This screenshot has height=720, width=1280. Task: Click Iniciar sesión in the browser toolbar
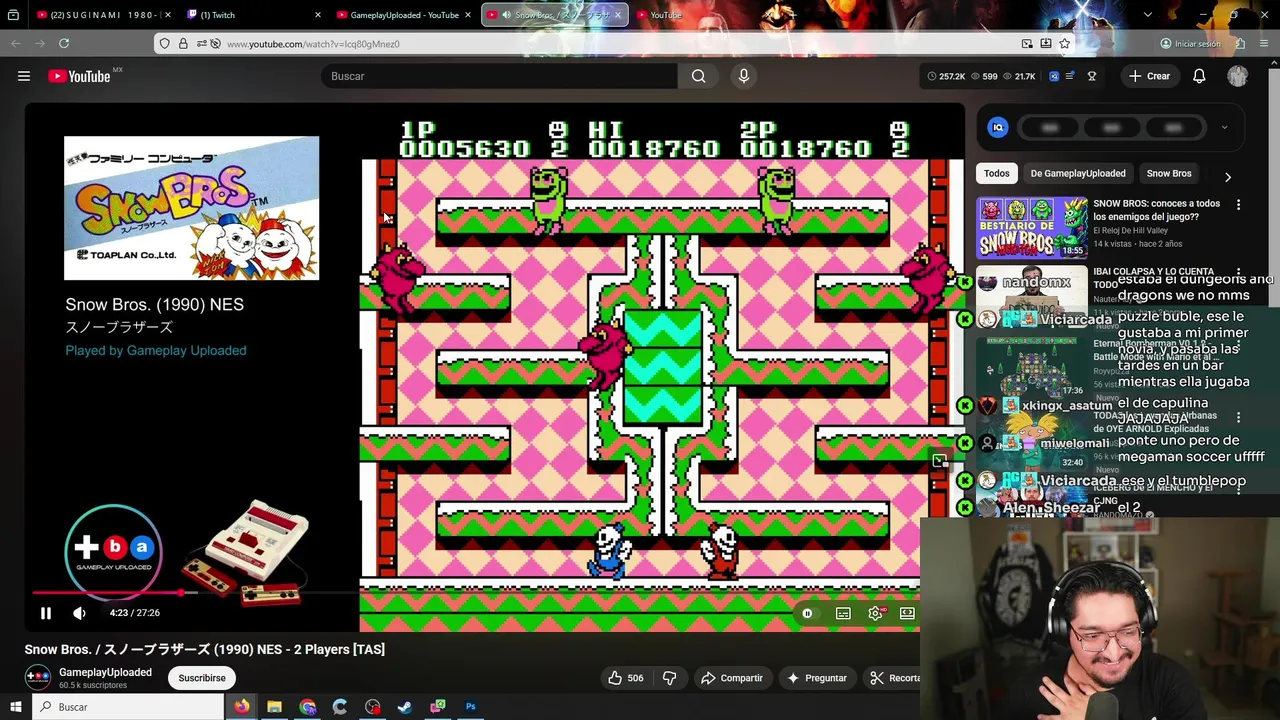point(1190,44)
